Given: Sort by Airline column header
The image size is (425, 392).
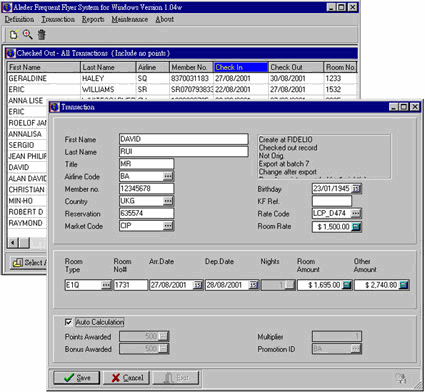Looking at the screenshot, I should tap(153, 67).
